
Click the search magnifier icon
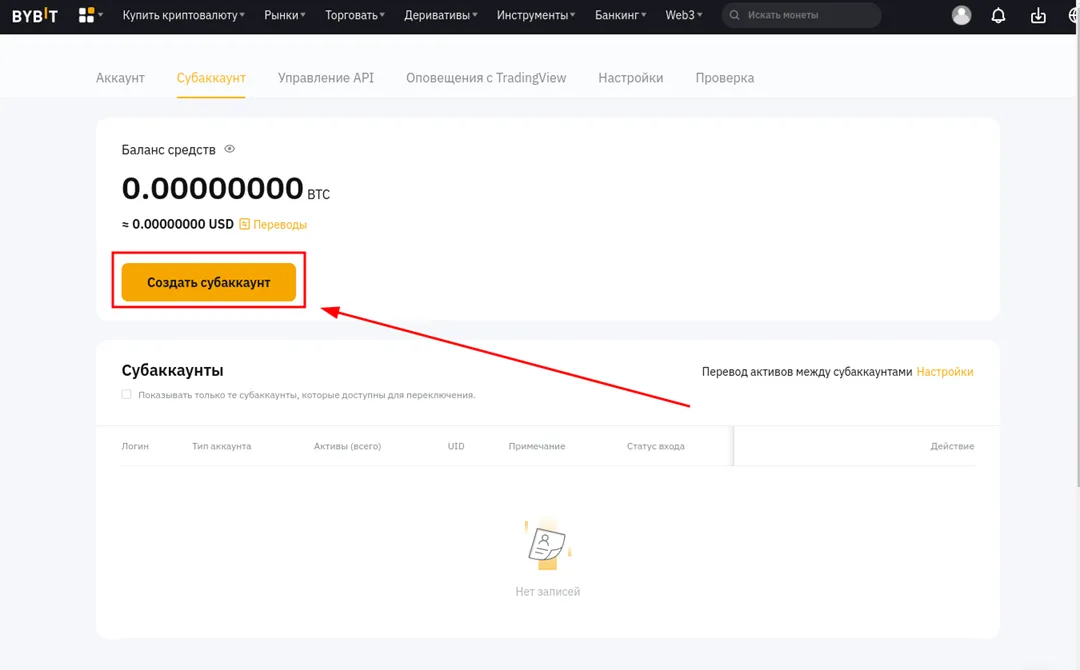click(x=736, y=16)
